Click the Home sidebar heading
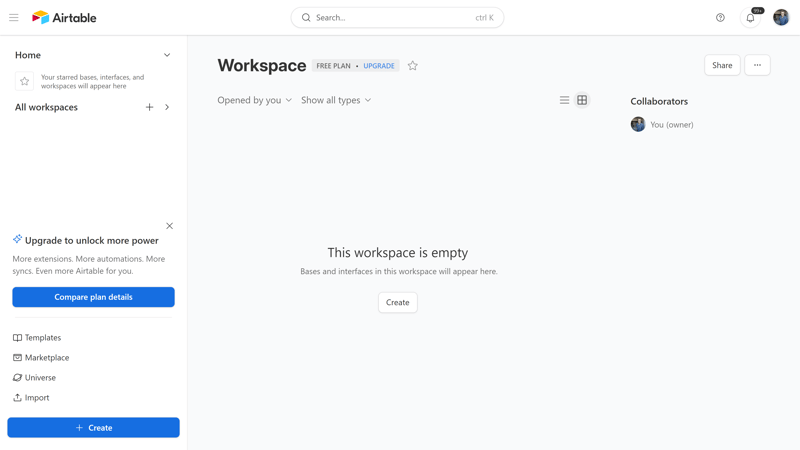 pos(28,55)
